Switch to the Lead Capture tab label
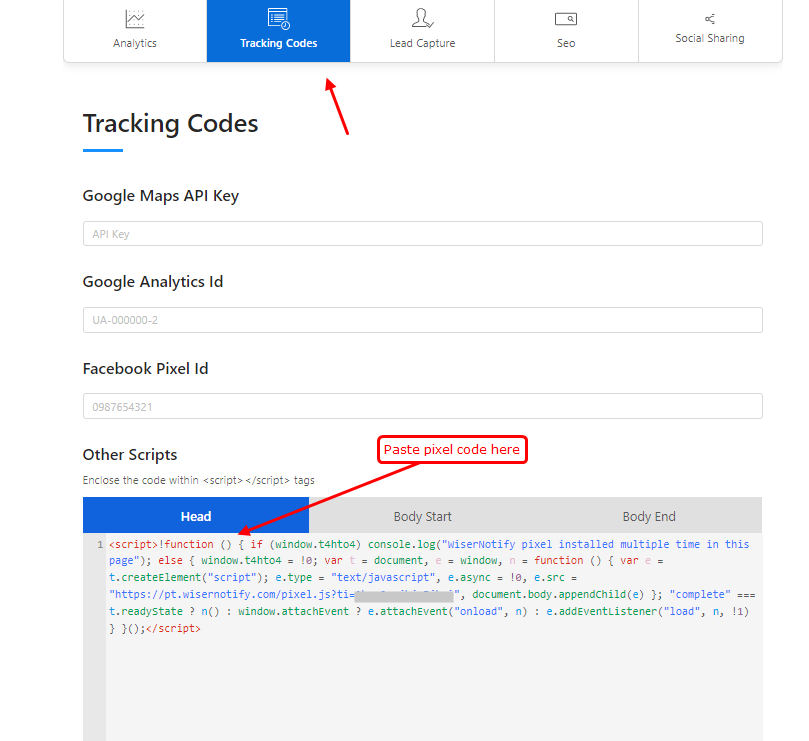809x741 pixels. [x=422, y=43]
